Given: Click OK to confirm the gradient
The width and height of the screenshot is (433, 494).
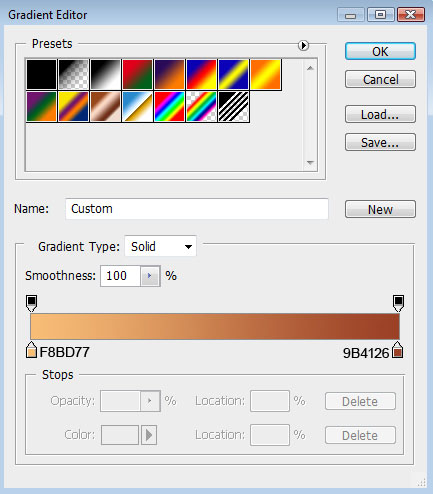Looking at the screenshot, I should click(380, 51).
